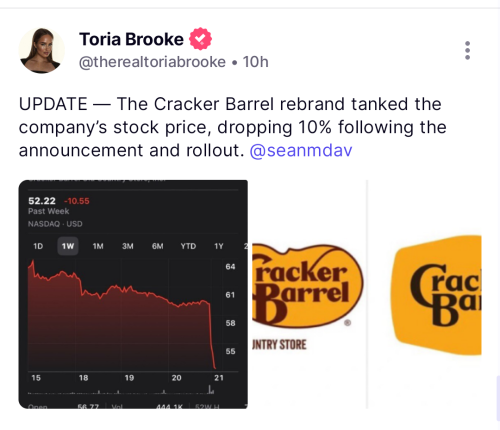Open the @therealtoriabrooke handle
Image resolution: width=500 pixels, height=430 pixels.
[x=152, y=62]
